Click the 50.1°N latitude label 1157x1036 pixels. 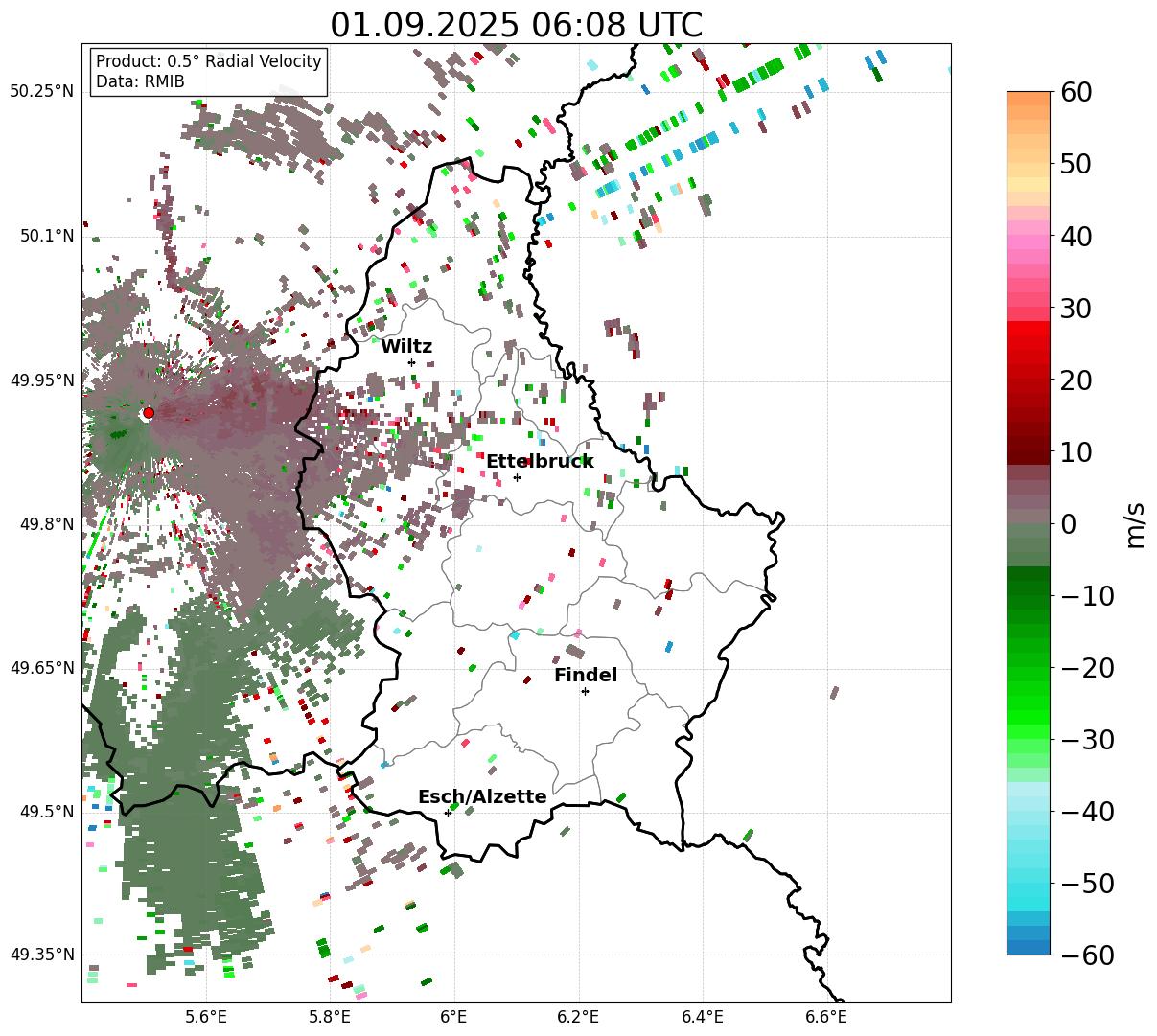tap(46, 236)
